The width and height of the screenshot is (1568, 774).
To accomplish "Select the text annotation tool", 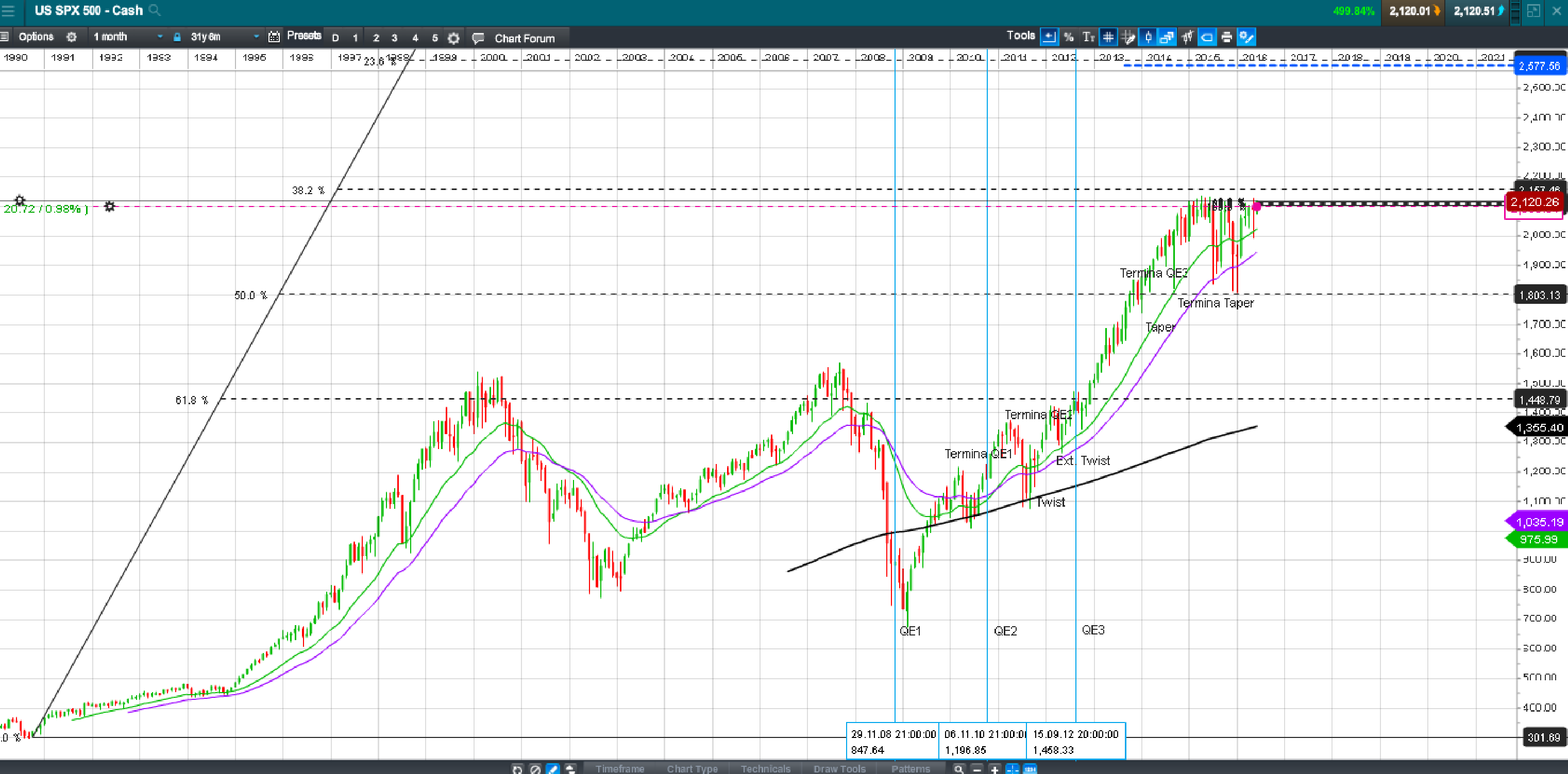I will pos(1088,37).
